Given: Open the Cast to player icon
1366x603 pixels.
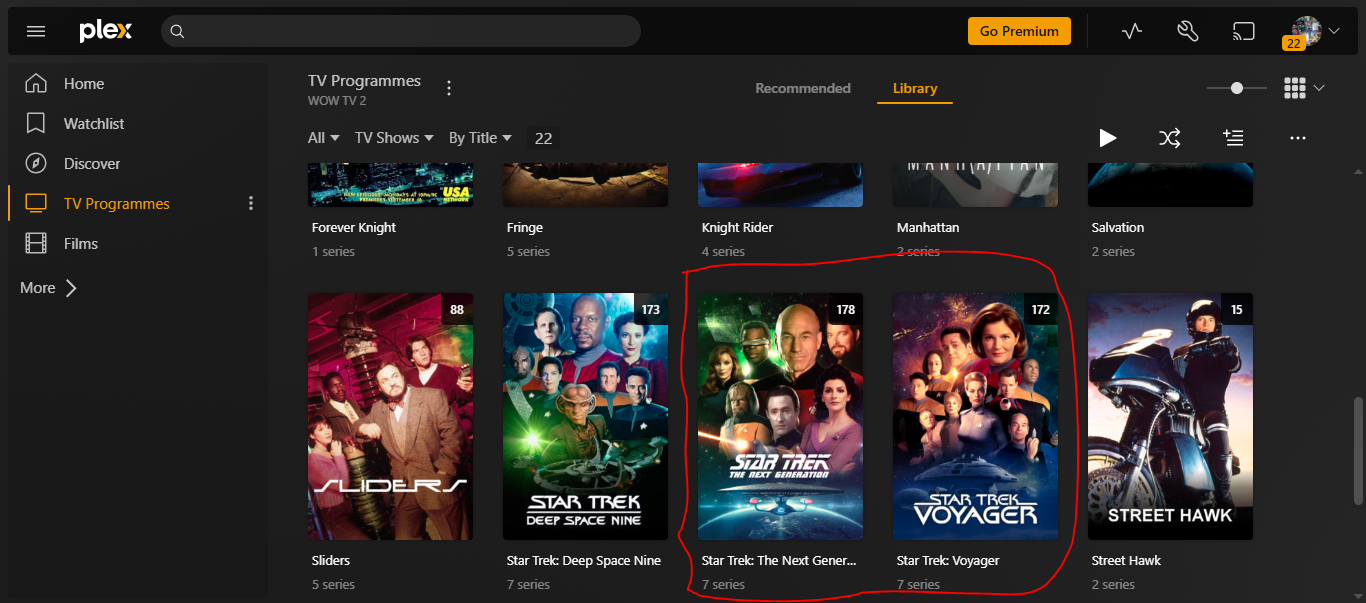Looking at the screenshot, I should pos(1244,31).
